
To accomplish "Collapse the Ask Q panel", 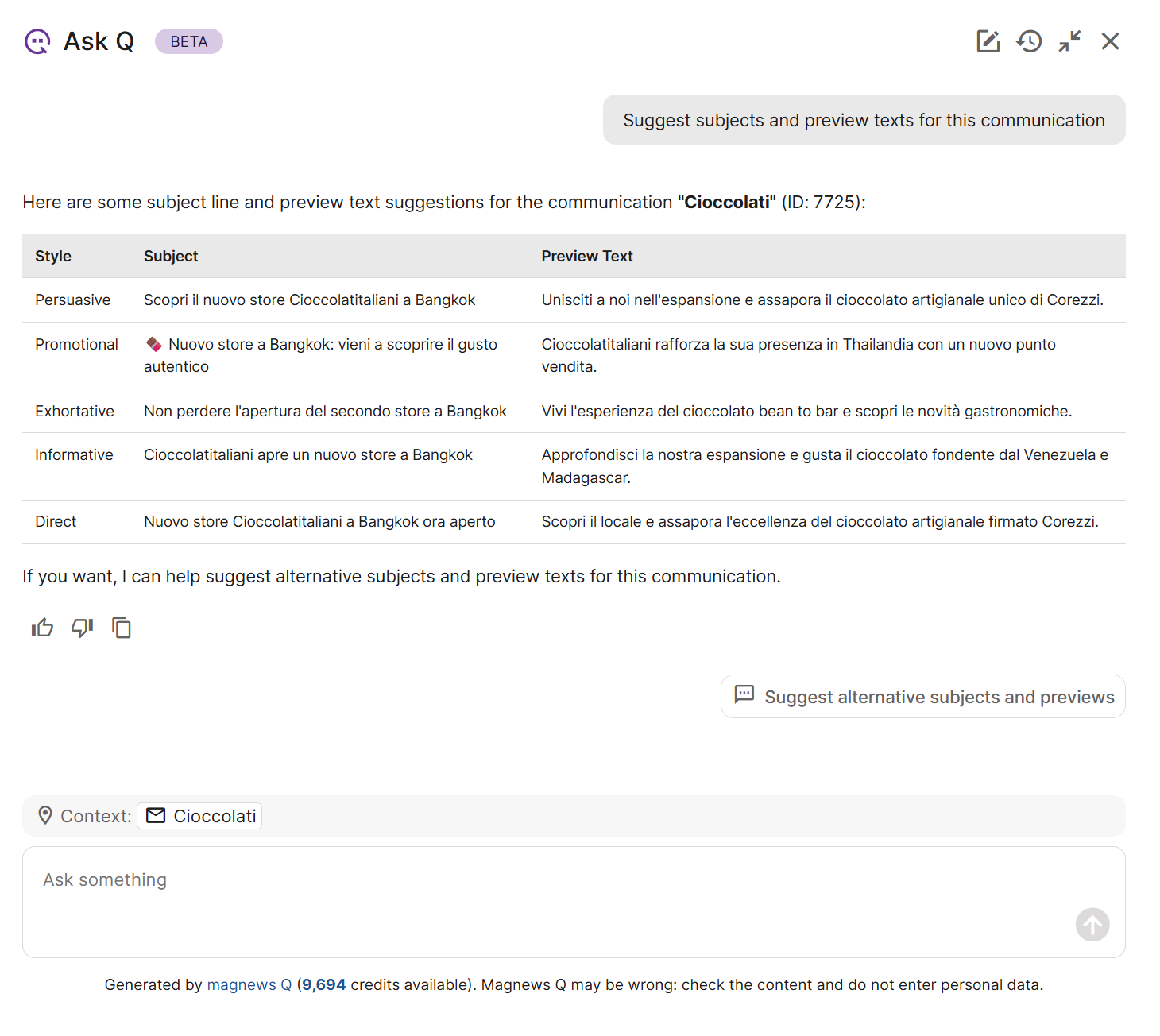I will 1069,41.
